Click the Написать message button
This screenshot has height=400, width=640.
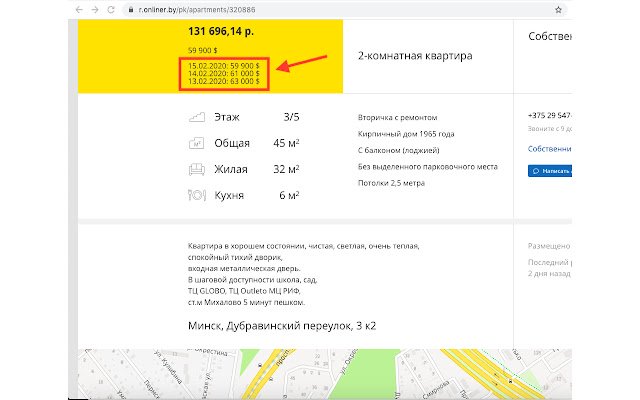(550, 171)
